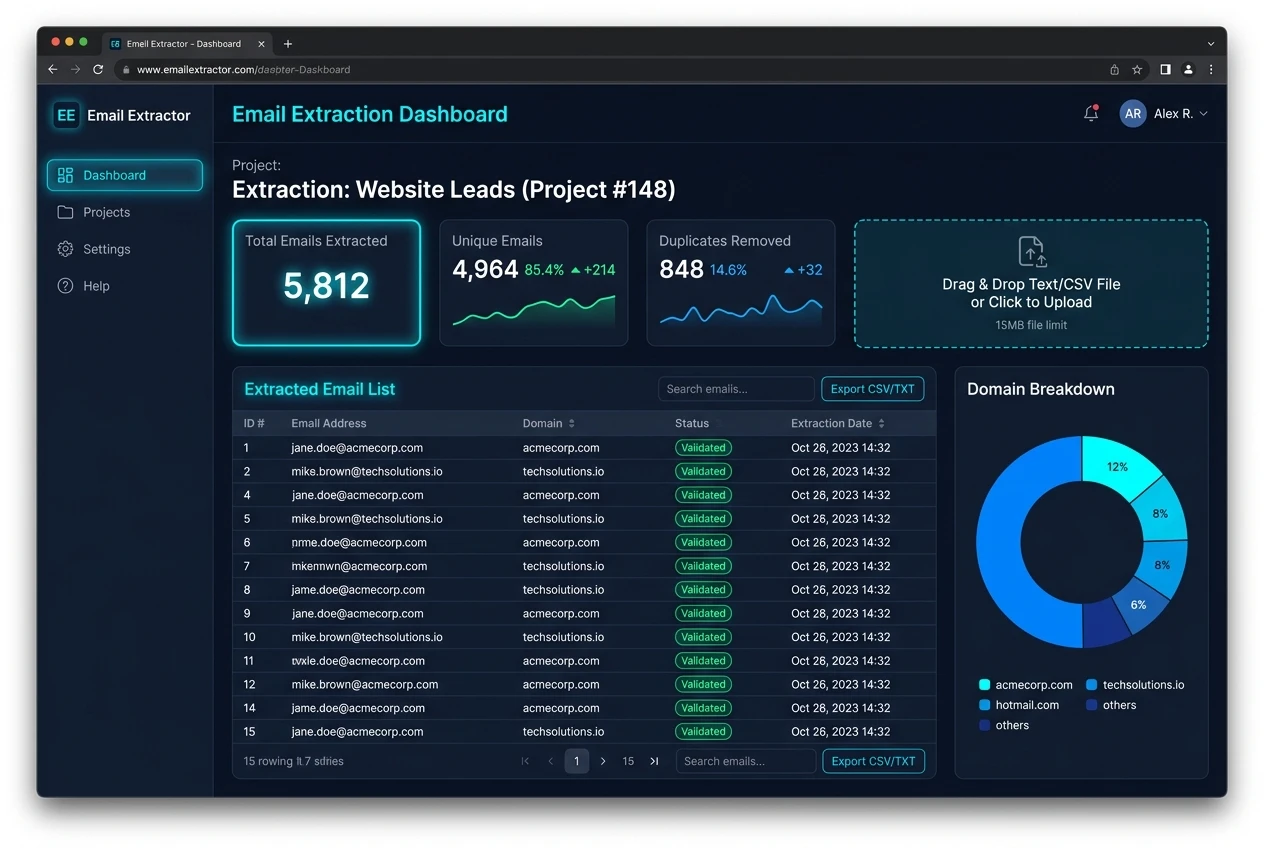This screenshot has height=848, width=1264.
Task: Click the Dashboard grid icon in sidebar
Action: pyautogui.click(x=66, y=175)
